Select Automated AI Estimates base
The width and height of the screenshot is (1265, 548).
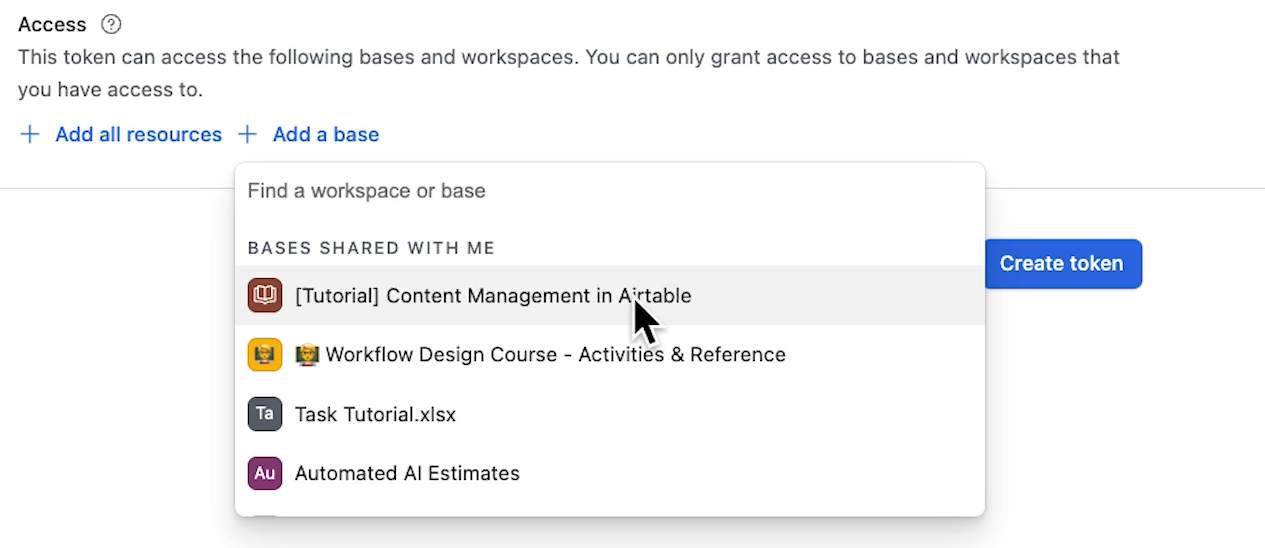[x=609, y=473]
